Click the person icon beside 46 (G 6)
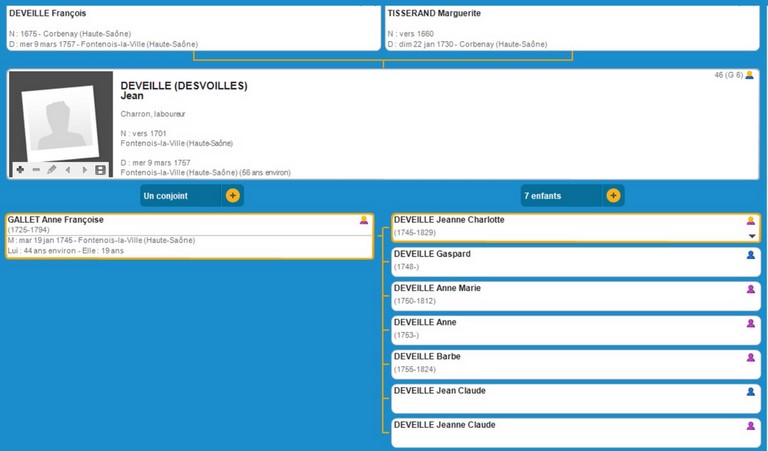 click(750, 75)
